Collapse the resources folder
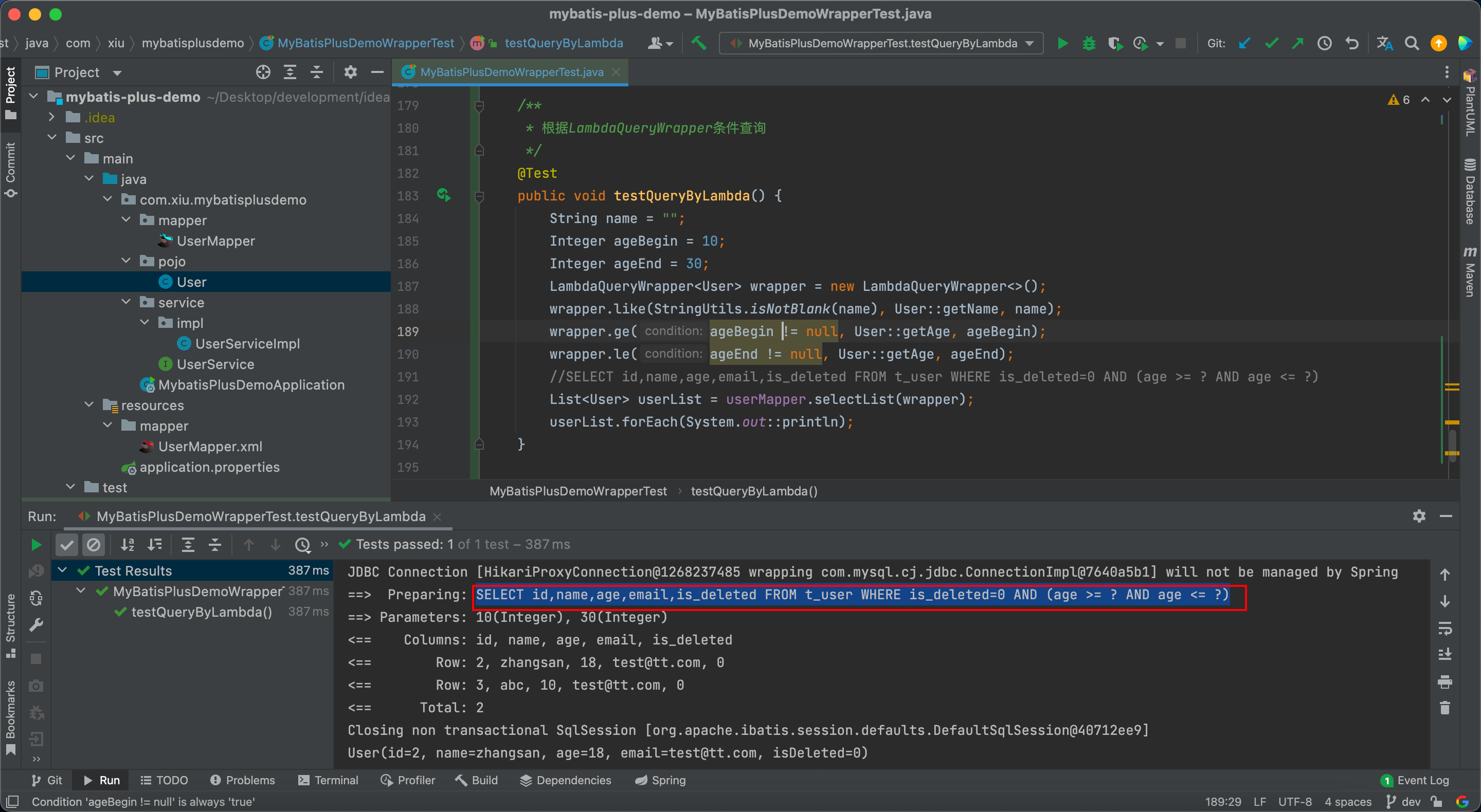 click(x=89, y=404)
